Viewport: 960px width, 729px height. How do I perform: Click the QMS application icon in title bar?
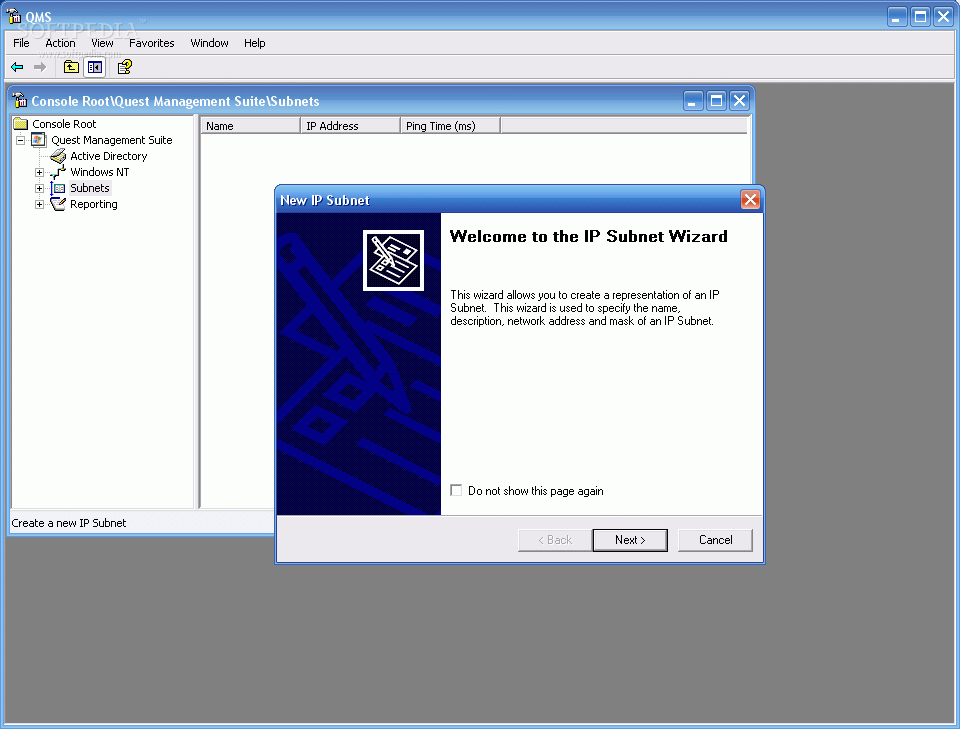tap(14, 16)
